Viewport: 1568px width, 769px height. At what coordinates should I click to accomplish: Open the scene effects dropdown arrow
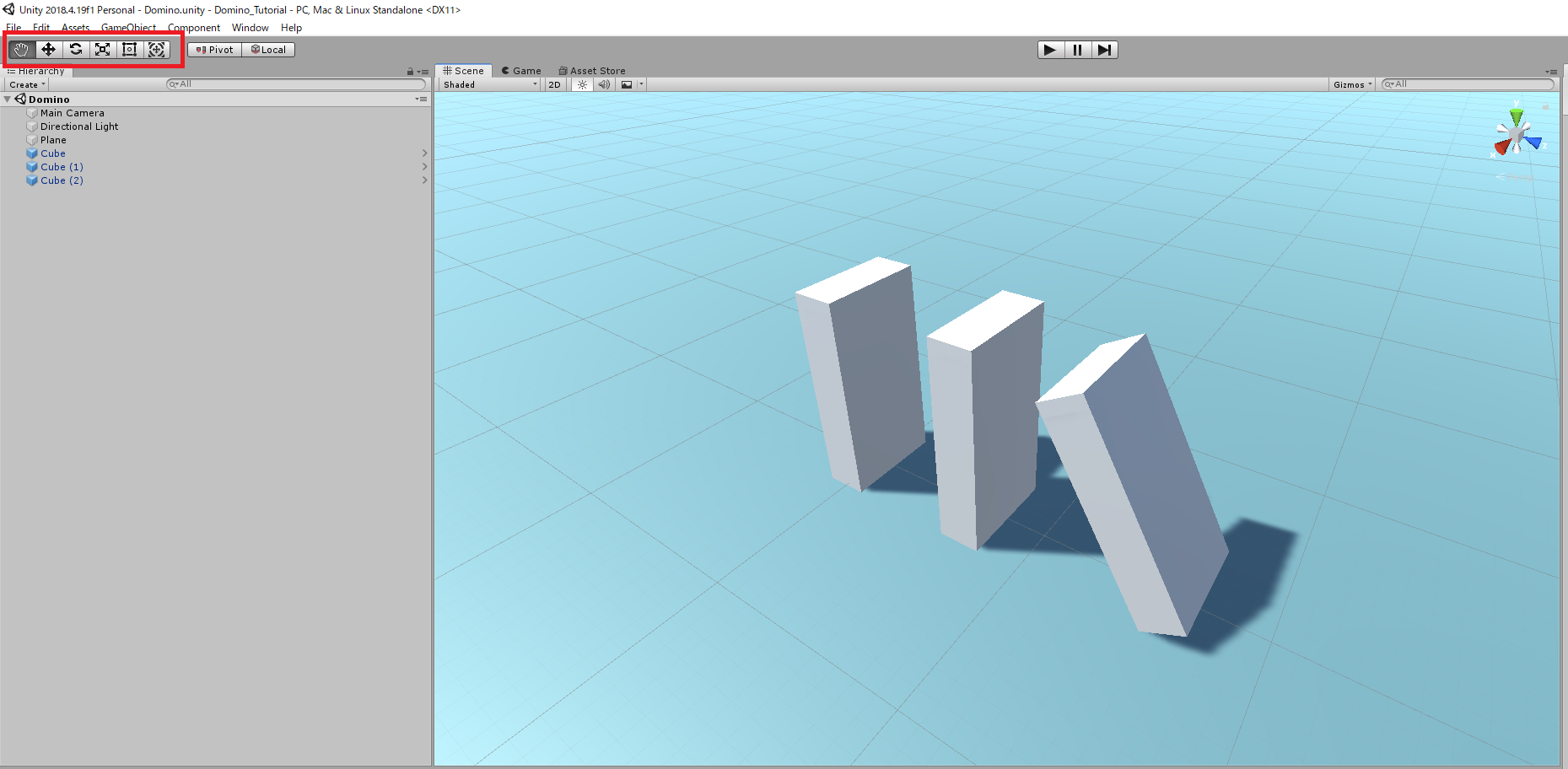[642, 84]
